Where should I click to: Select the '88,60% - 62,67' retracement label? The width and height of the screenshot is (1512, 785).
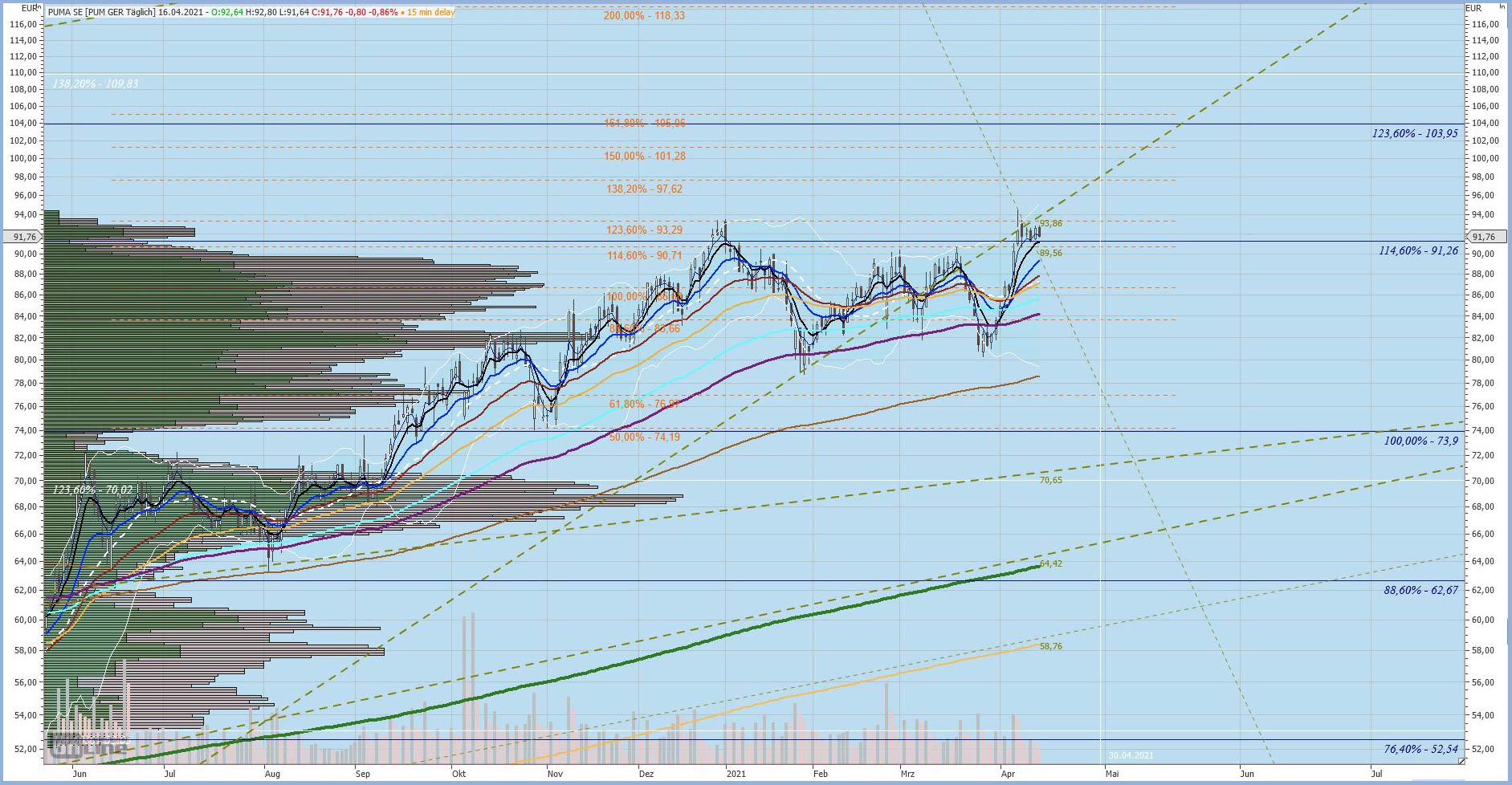(1421, 590)
